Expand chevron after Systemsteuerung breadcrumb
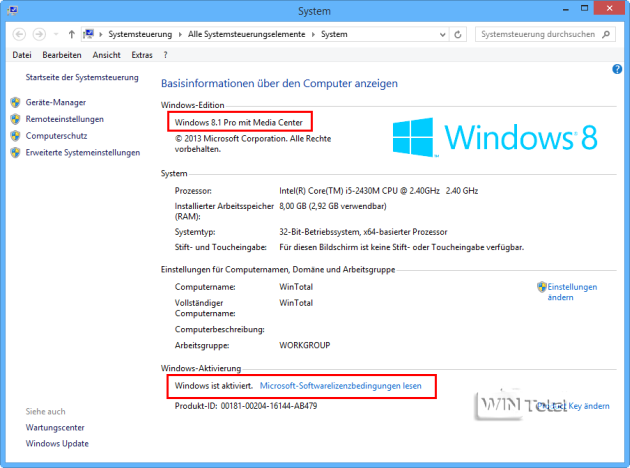This screenshot has width=630, height=468. pyautogui.click(x=180, y=35)
